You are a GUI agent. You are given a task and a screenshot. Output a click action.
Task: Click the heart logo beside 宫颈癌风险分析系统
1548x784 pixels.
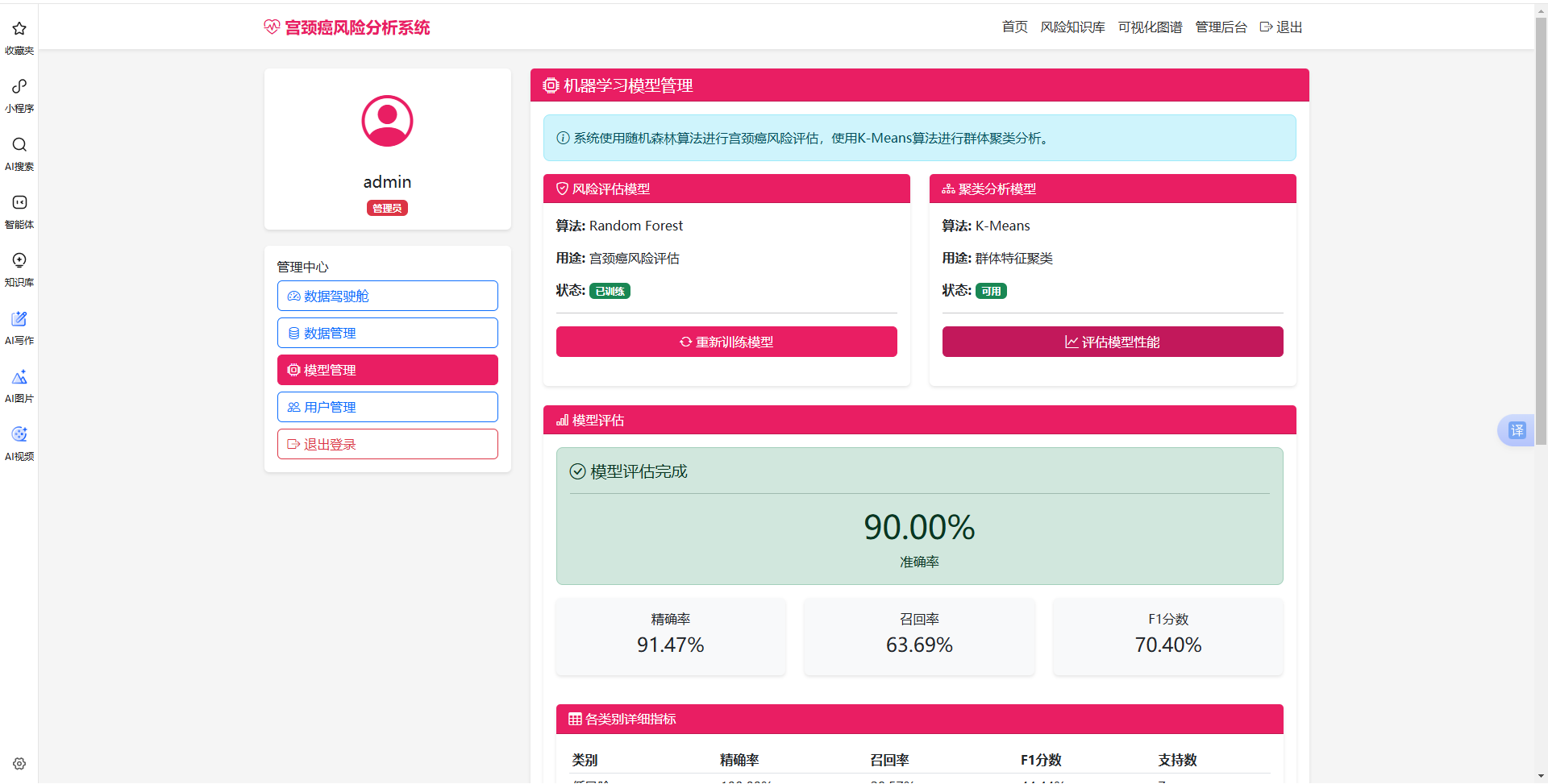pos(272,27)
